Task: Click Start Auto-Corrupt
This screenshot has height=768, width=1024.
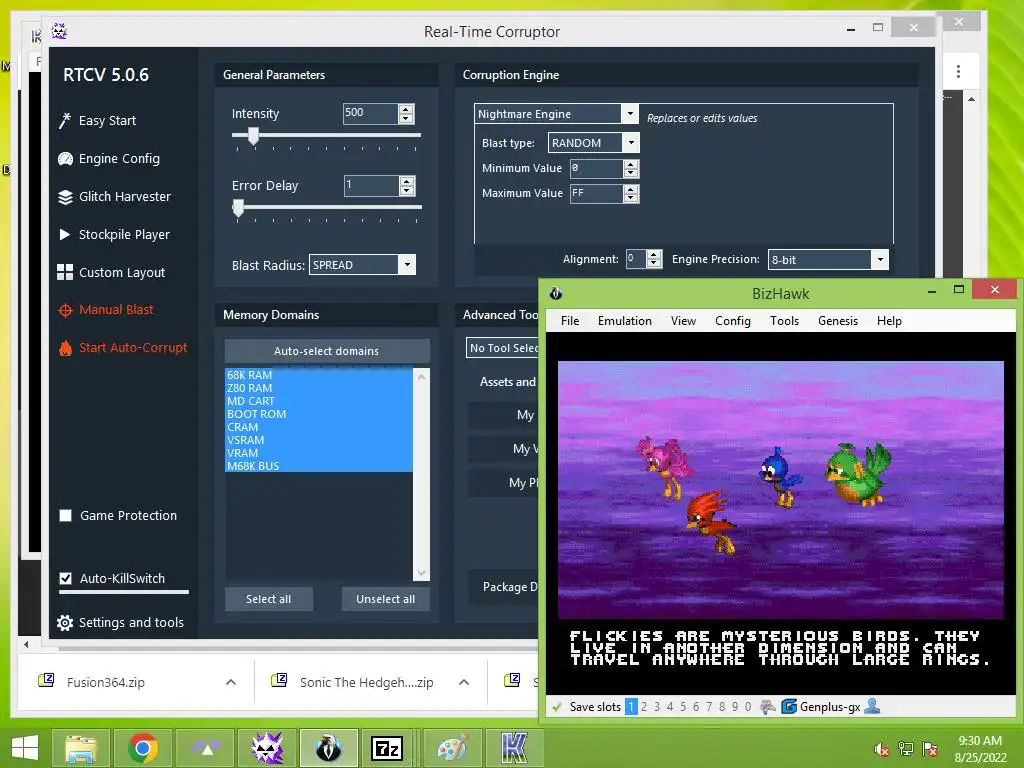Action: 123,347
